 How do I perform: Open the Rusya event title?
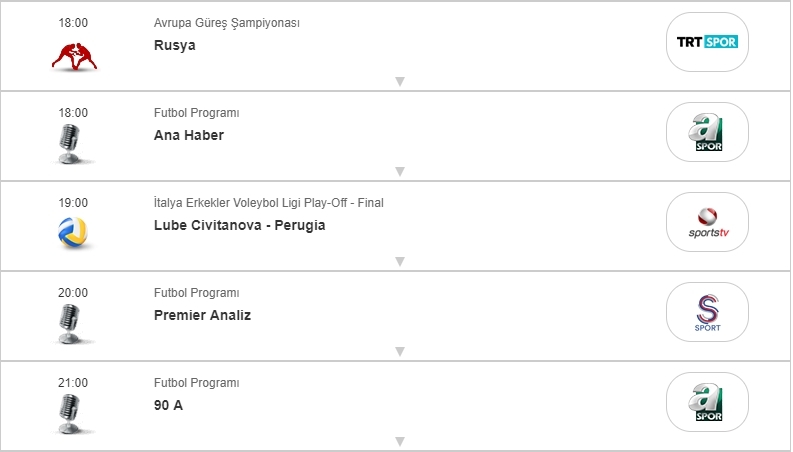pyautogui.click(x=175, y=45)
